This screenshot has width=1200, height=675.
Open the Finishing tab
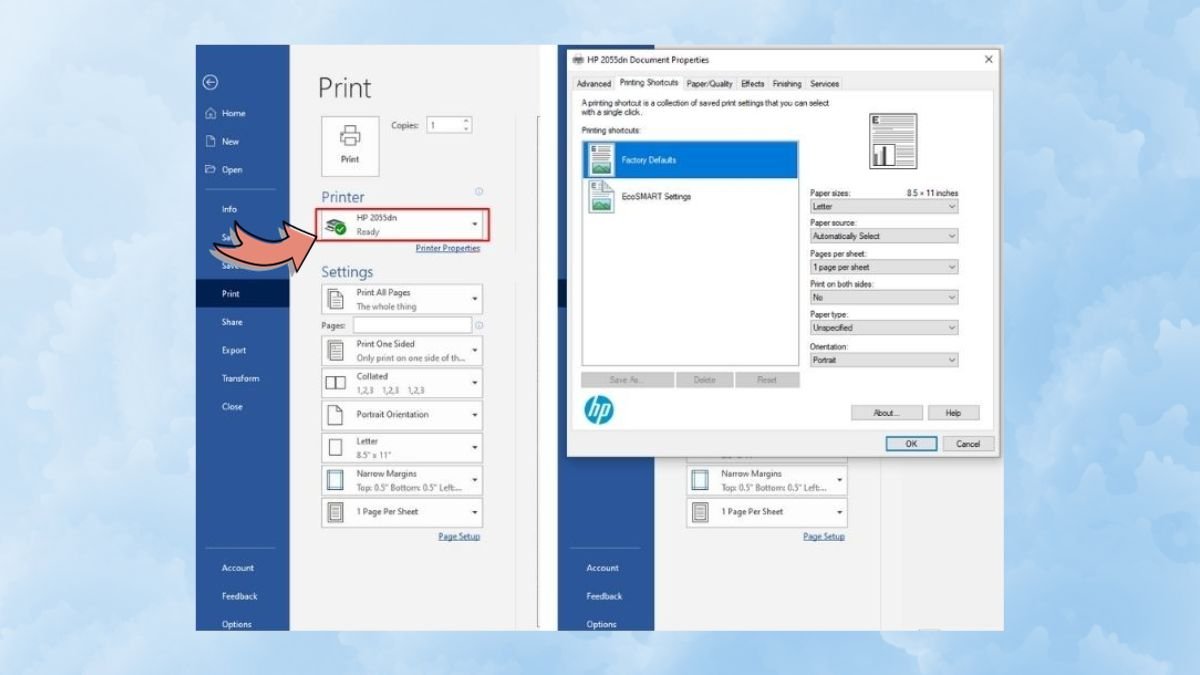pos(787,84)
